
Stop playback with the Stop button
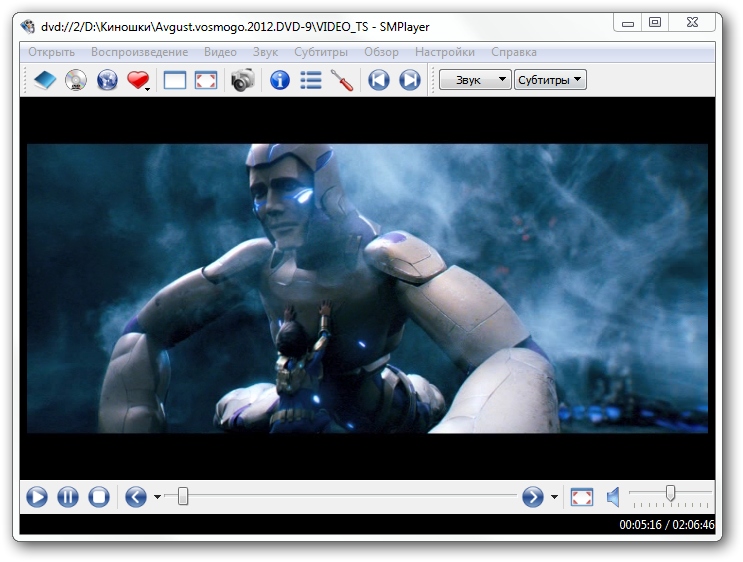pos(98,497)
